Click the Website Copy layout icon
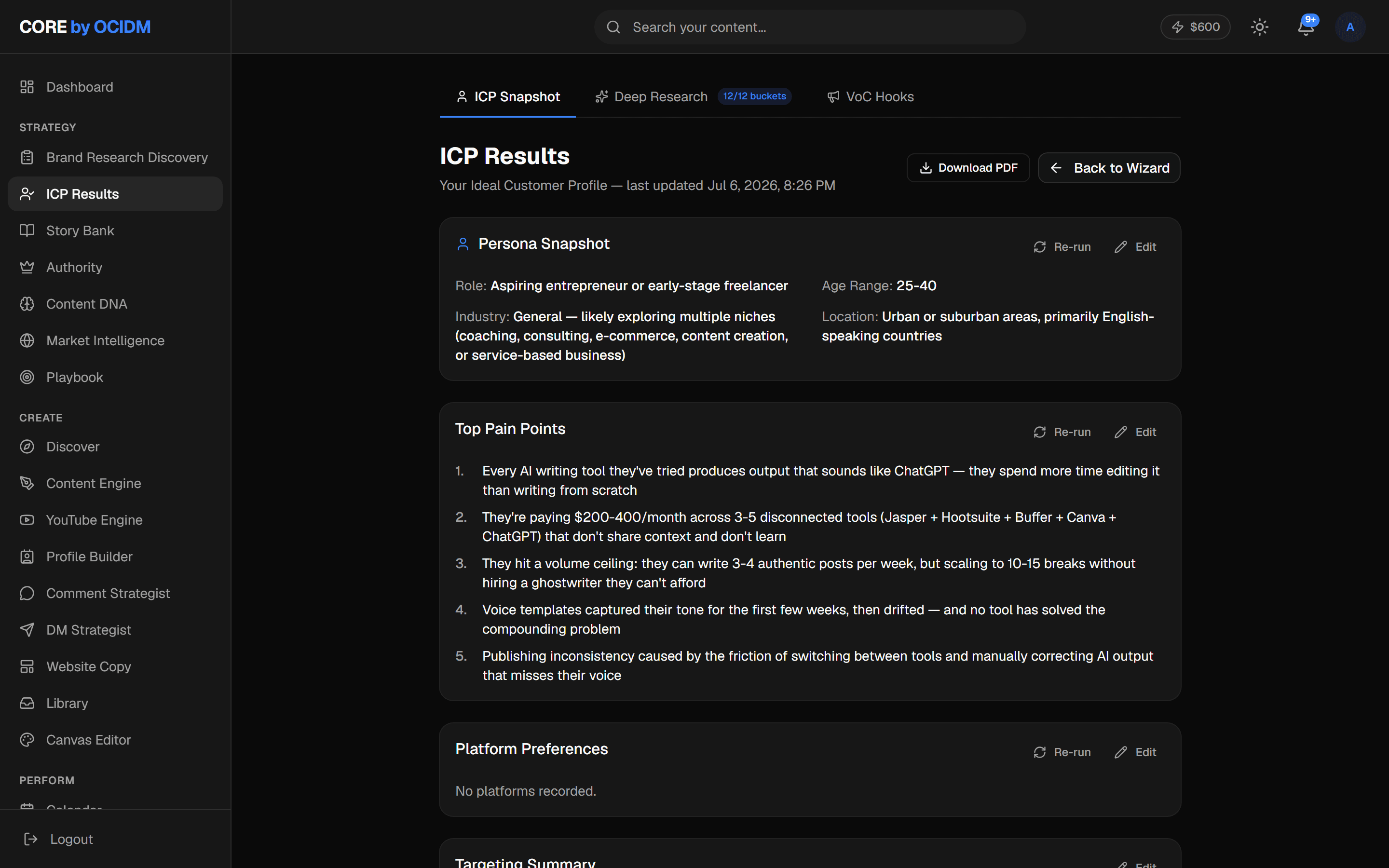 pos(27,666)
